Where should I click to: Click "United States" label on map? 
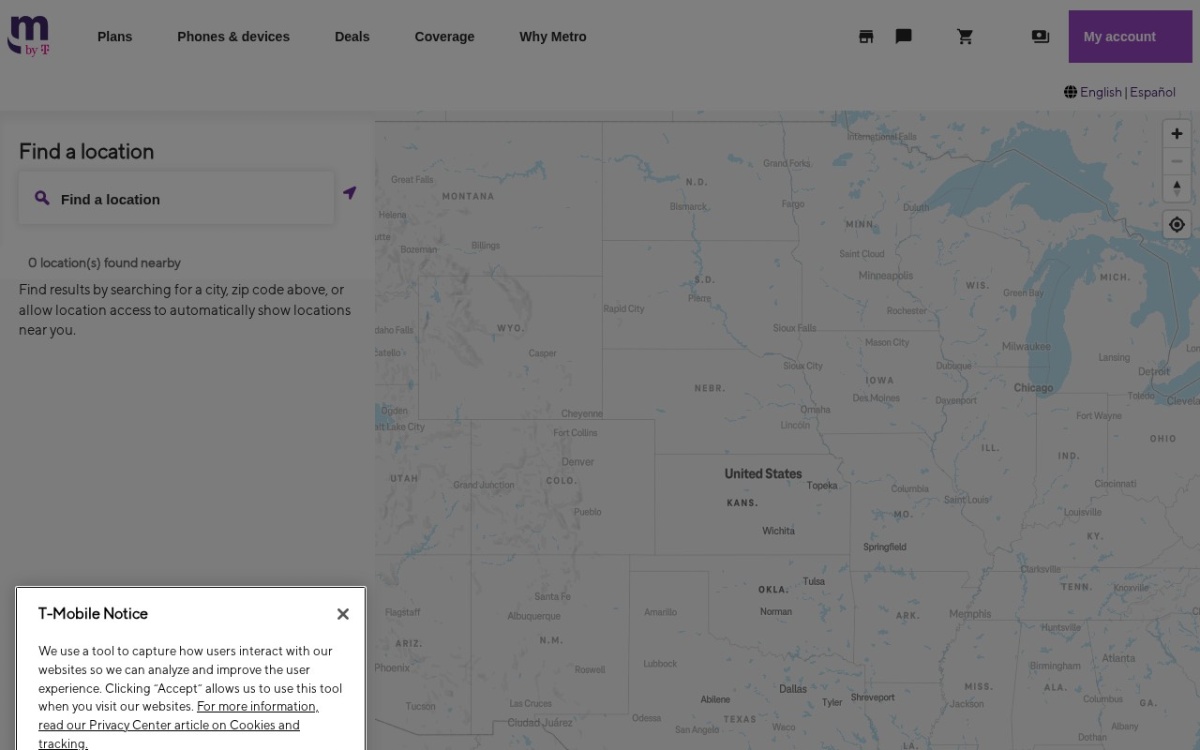tap(763, 474)
